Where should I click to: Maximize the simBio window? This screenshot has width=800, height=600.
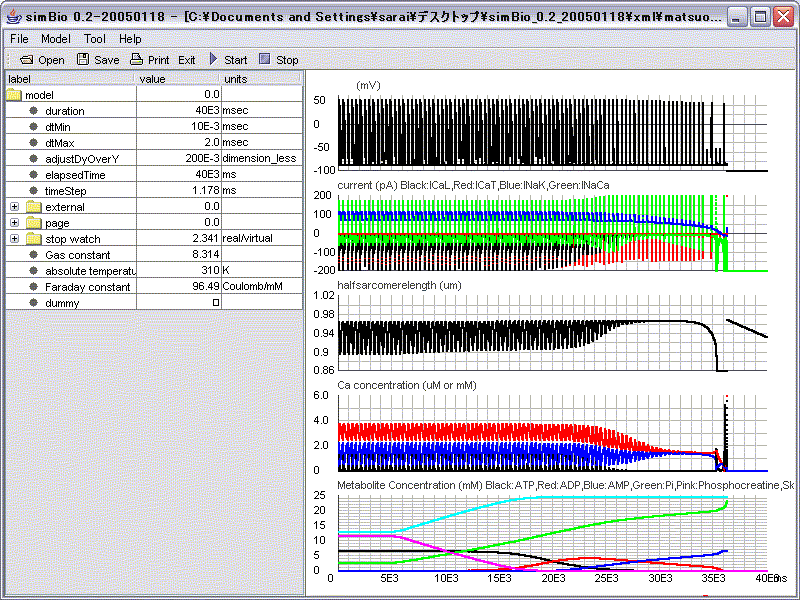pyautogui.click(x=760, y=16)
